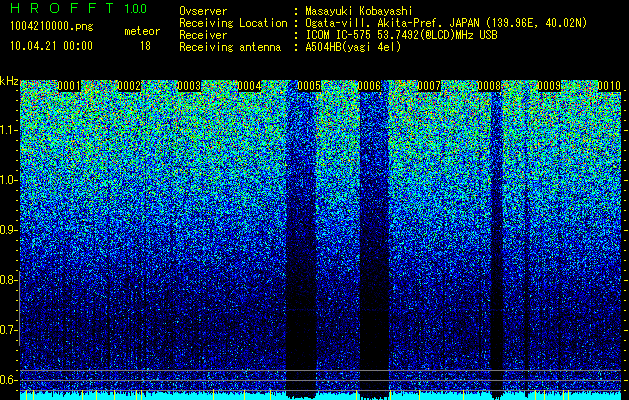The width and height of the screenshot is (629, 400).
Task: Click the kHz axis unit label
Action: click(x=9, y=81)
